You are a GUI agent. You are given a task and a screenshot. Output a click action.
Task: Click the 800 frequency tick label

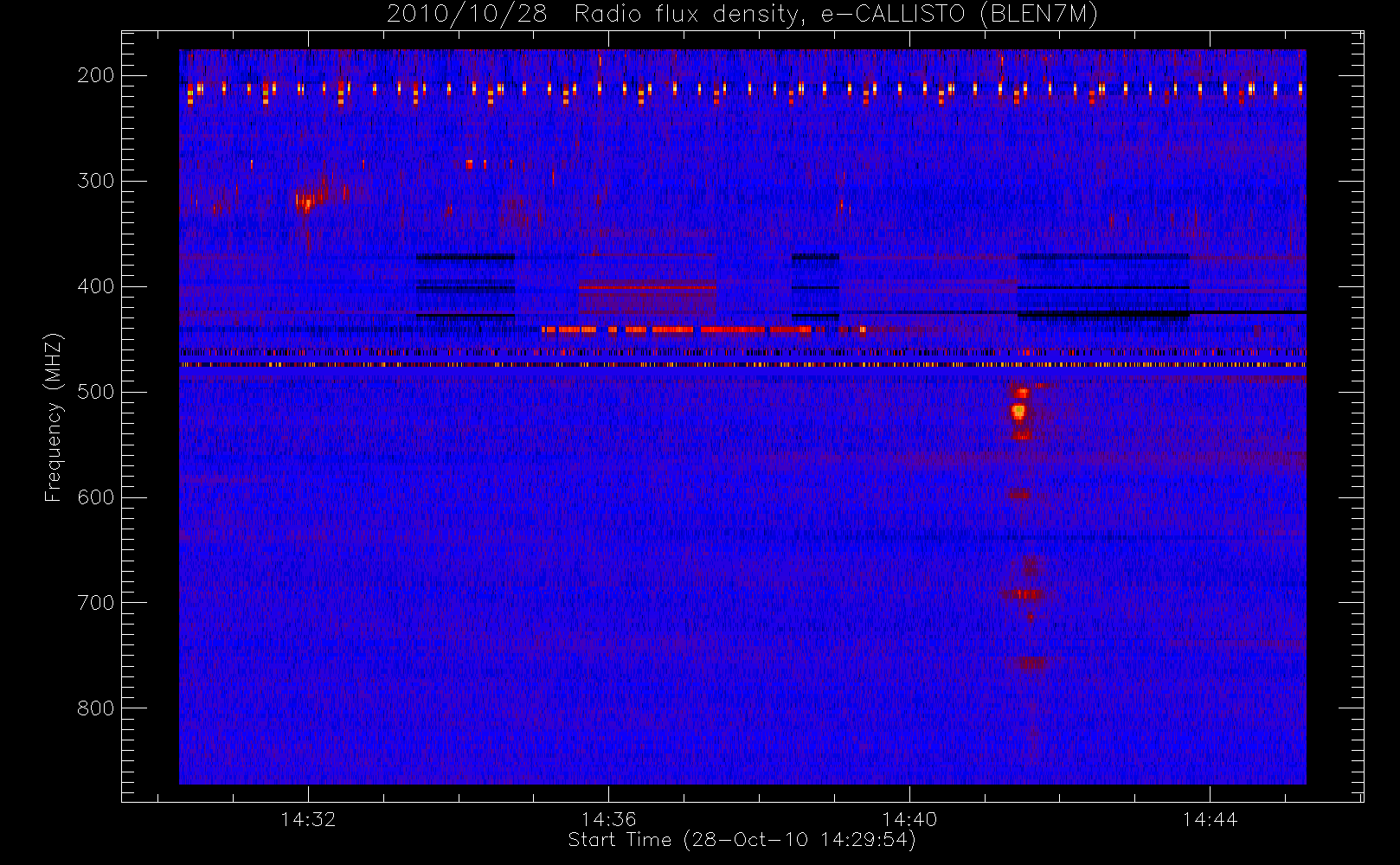96,708
